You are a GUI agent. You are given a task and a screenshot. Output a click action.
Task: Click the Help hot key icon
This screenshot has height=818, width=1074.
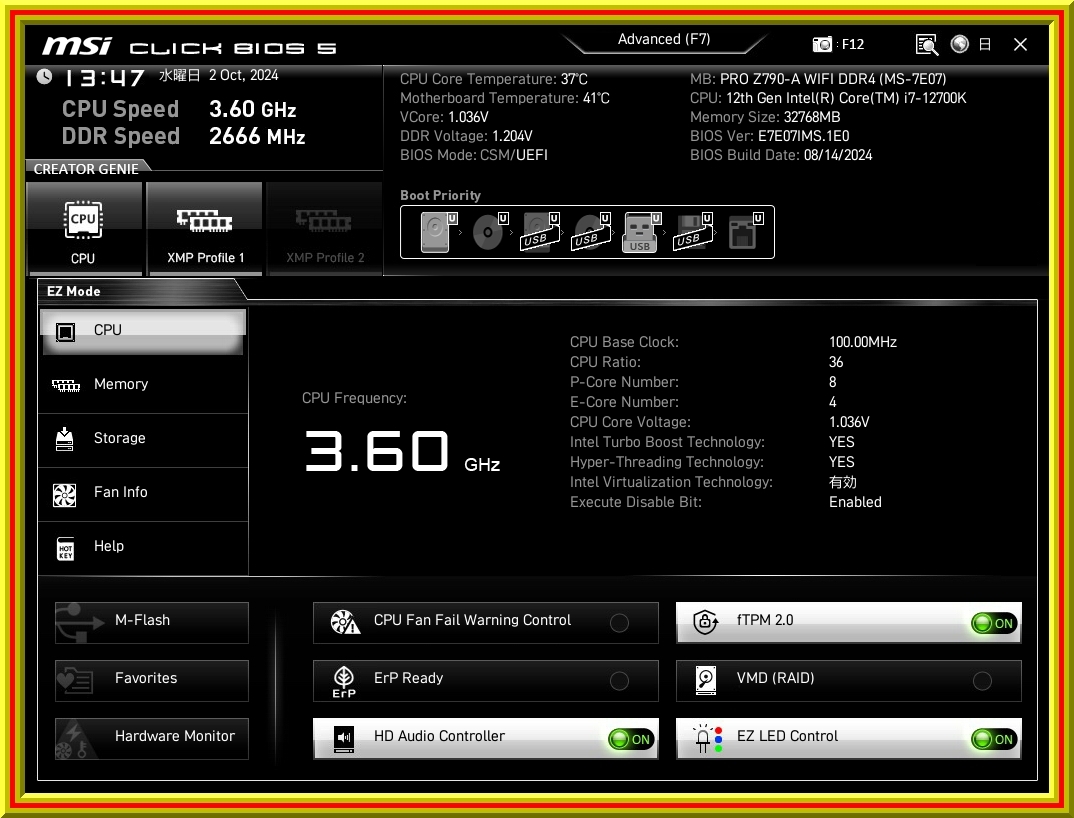pos(65,548)
